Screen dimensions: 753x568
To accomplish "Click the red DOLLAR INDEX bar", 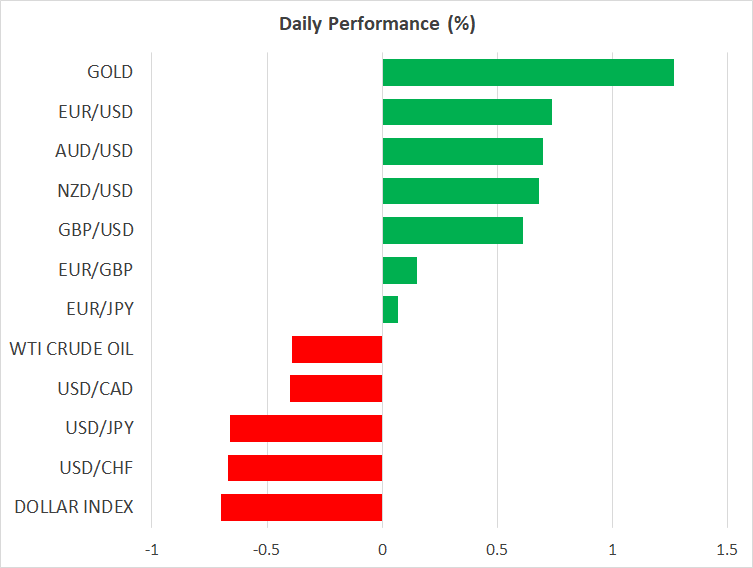I will click(301, 507).
